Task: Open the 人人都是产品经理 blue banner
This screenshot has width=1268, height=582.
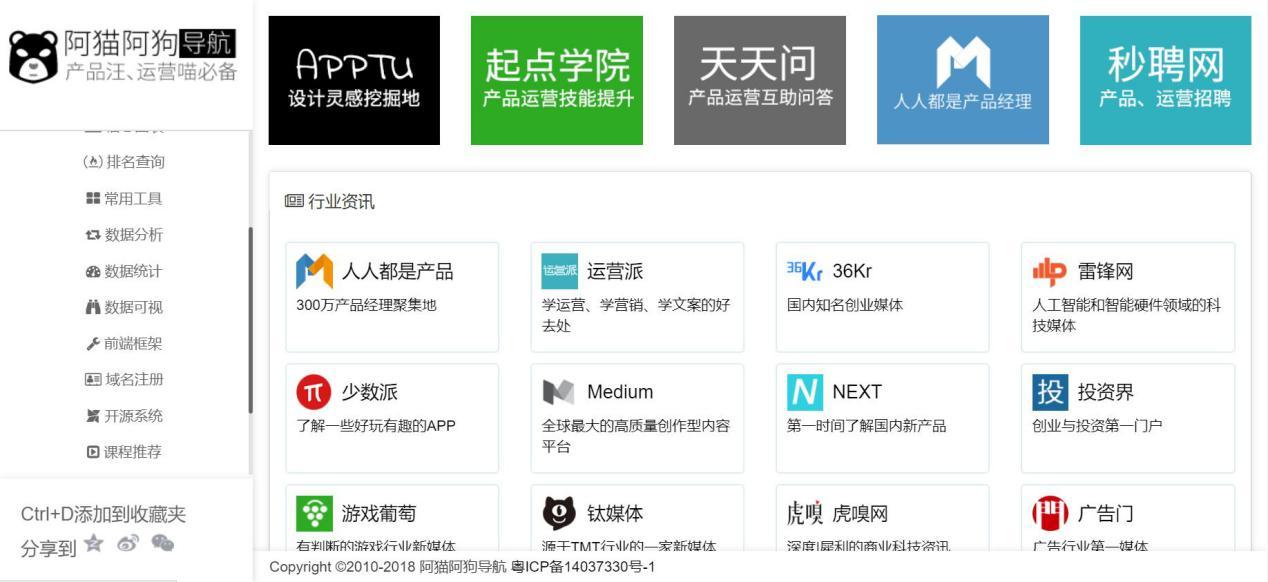Action: coord(963,80)
